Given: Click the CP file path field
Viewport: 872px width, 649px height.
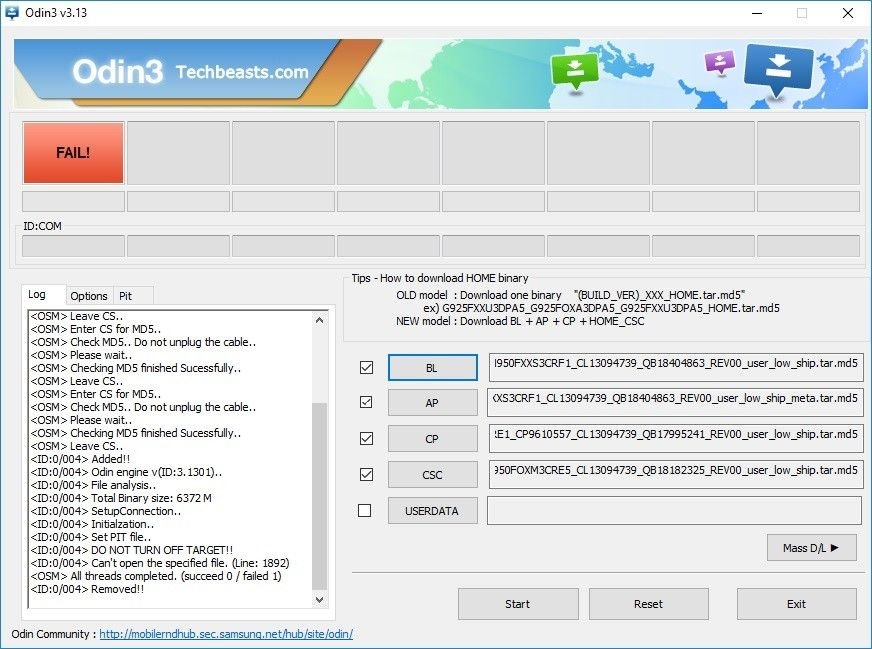Looking at the screenshot, I should click(676, 439).
